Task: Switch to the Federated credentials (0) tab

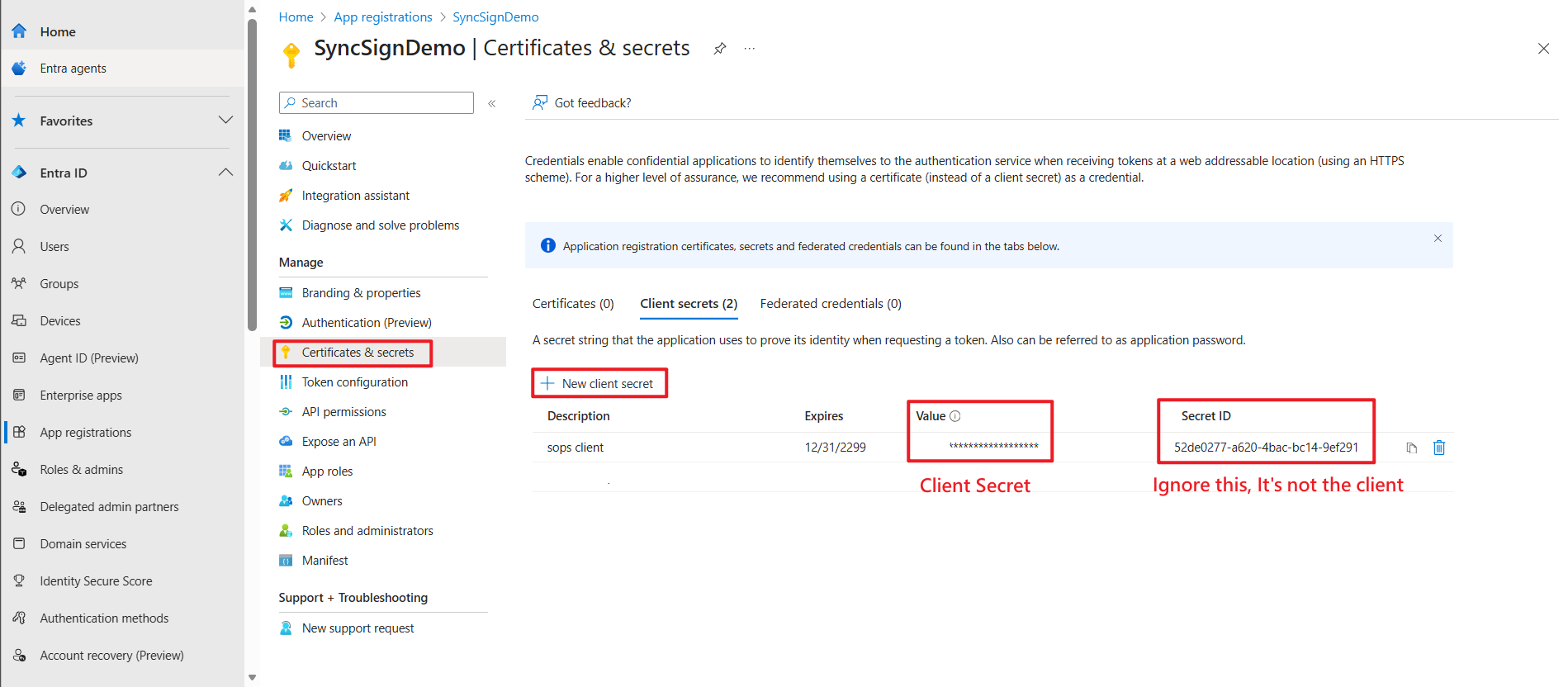Action: click(830, 304)
